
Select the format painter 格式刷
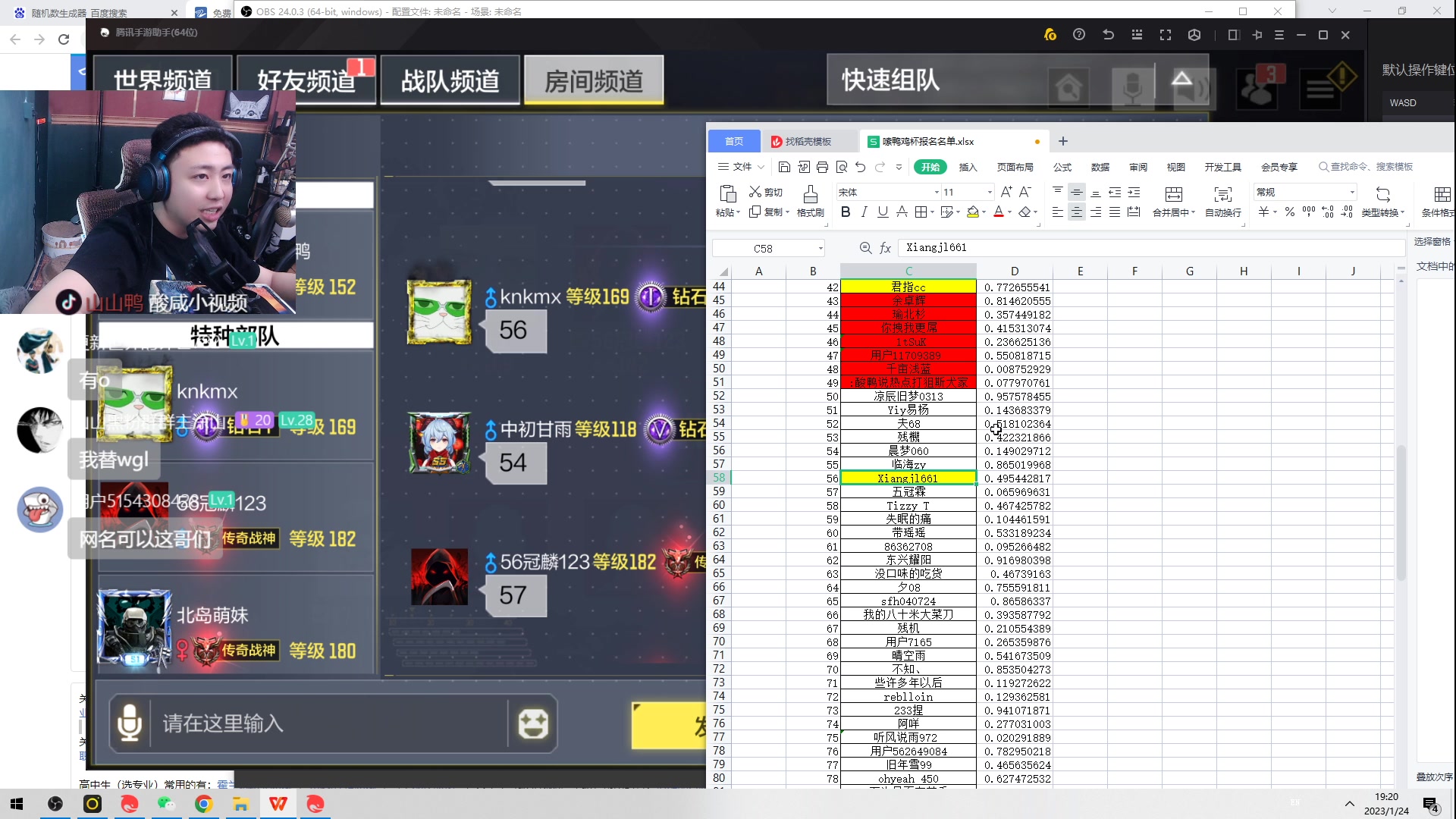tap(810, 201)
